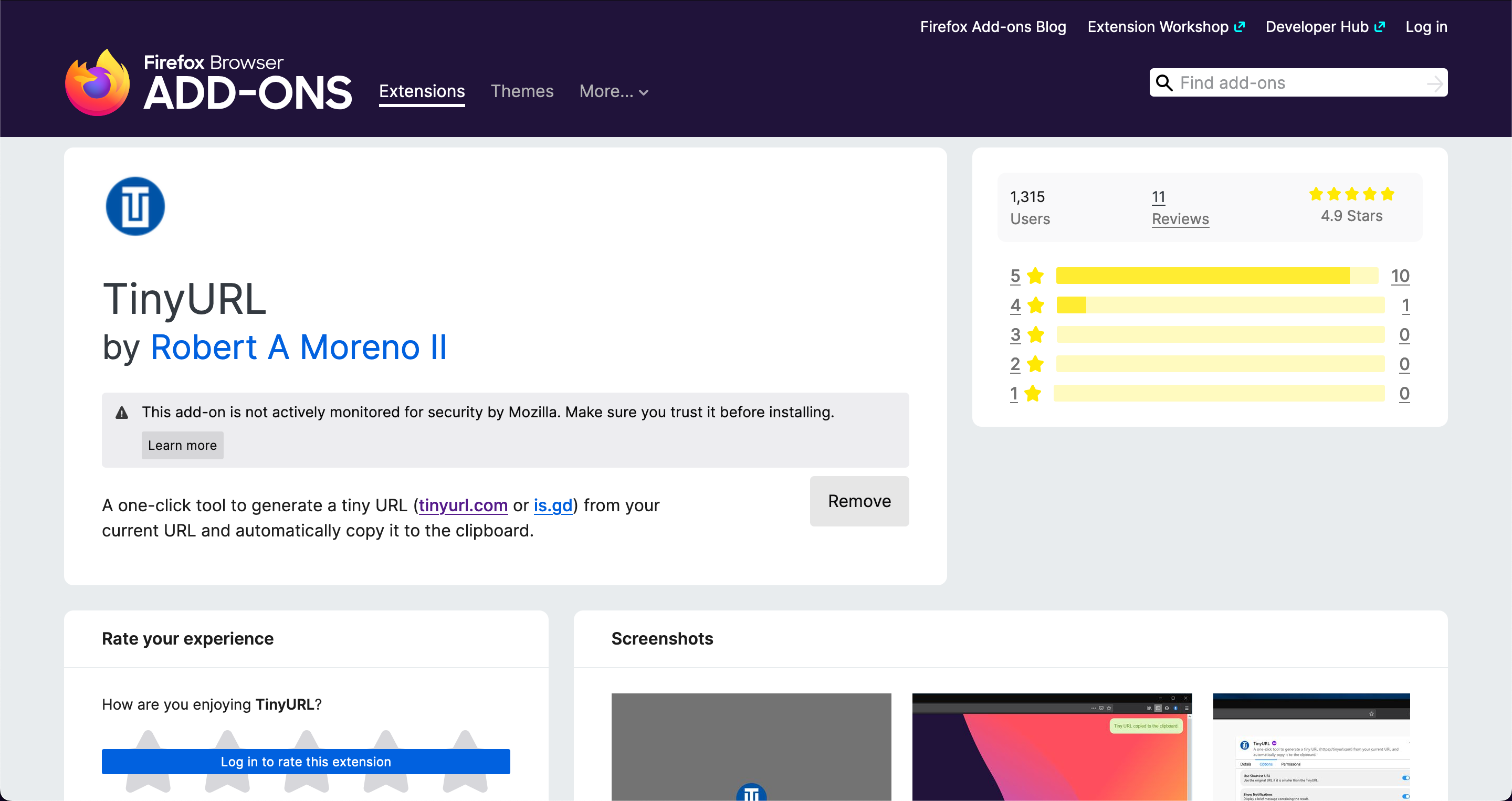Click the 1 rating number link
This screenshot has height=801, width=1512.
click(1014, 393)
